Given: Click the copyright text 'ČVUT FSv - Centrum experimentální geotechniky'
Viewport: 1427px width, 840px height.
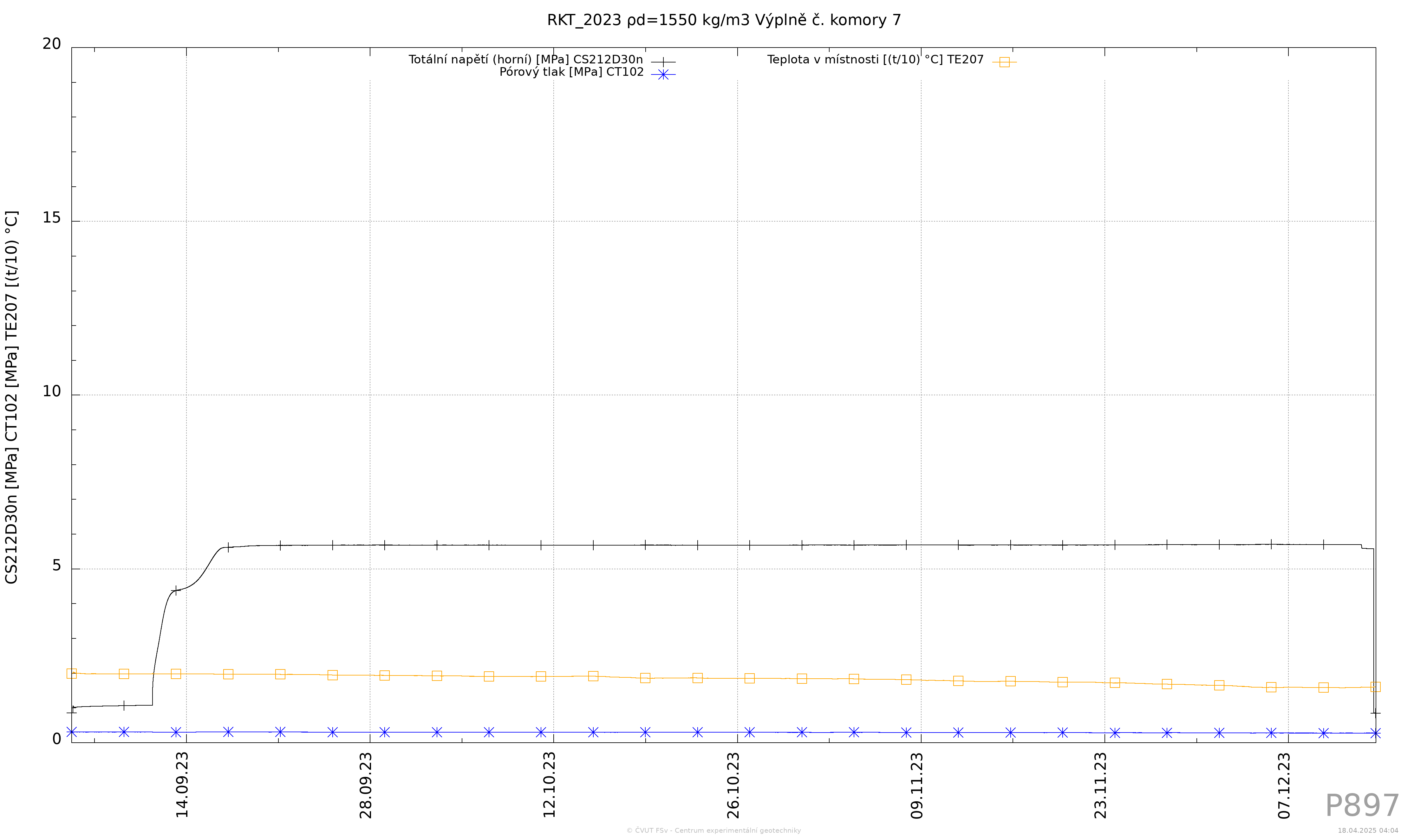Looking at the screenshot, I should pyautogui.click(x=718, y=831).
